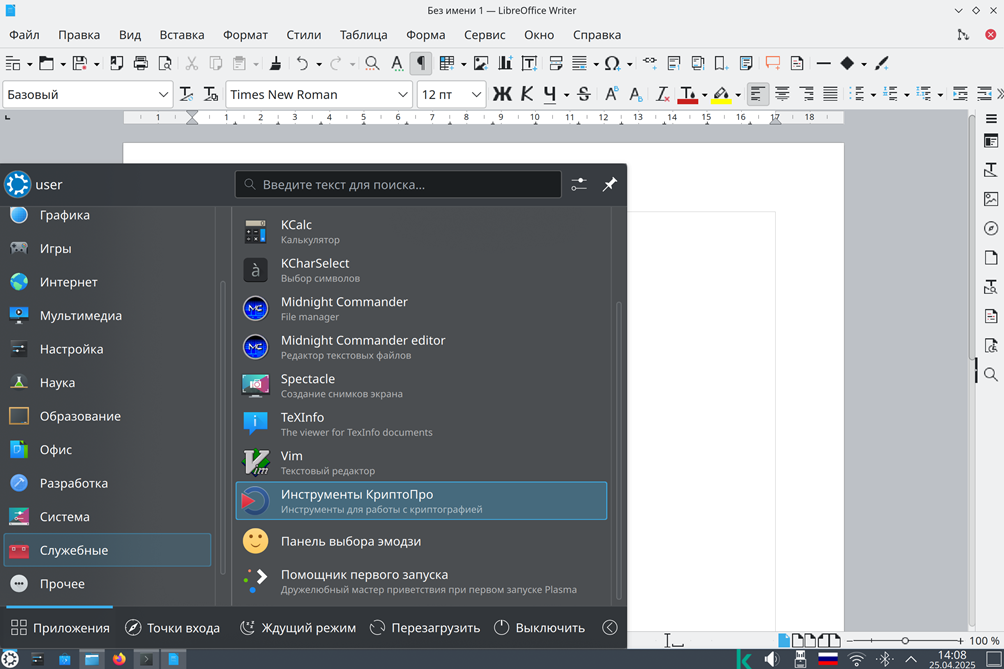Open the Вставка menu
Viewport: 1004px width, 669px height.
tap(182, 35)
